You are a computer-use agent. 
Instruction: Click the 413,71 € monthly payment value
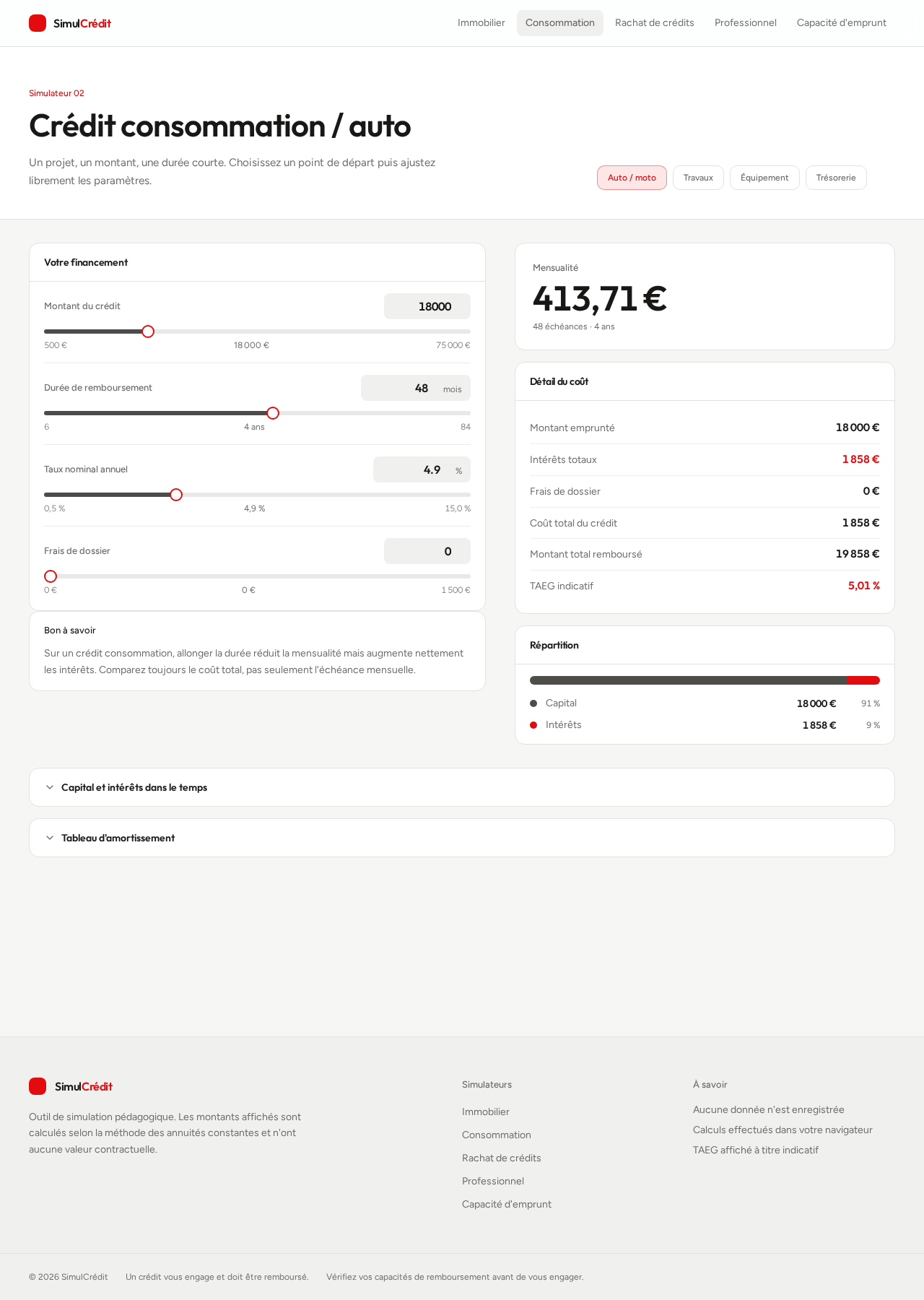tap(600, 299)
